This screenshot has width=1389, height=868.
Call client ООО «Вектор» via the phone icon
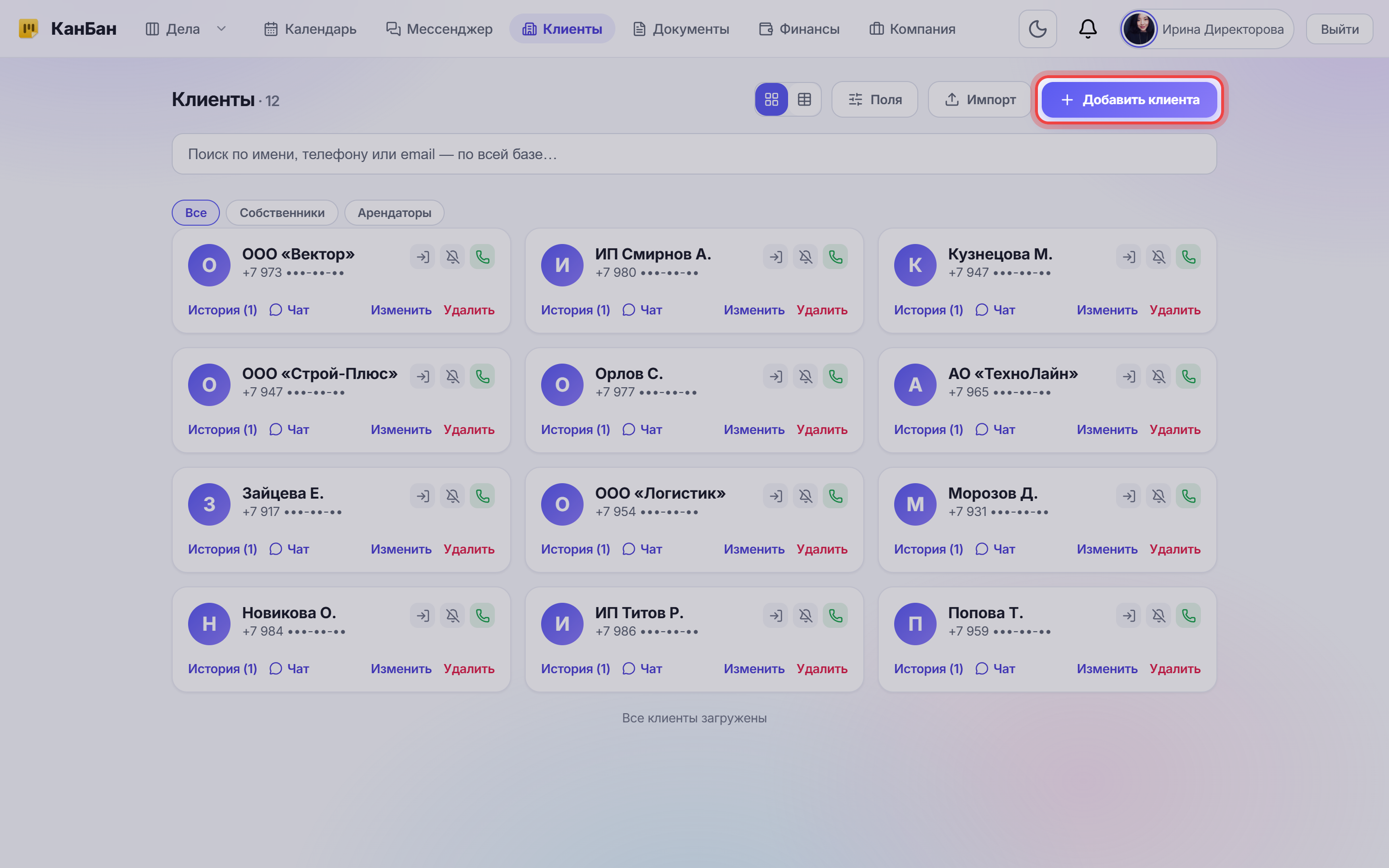point(482,257)
